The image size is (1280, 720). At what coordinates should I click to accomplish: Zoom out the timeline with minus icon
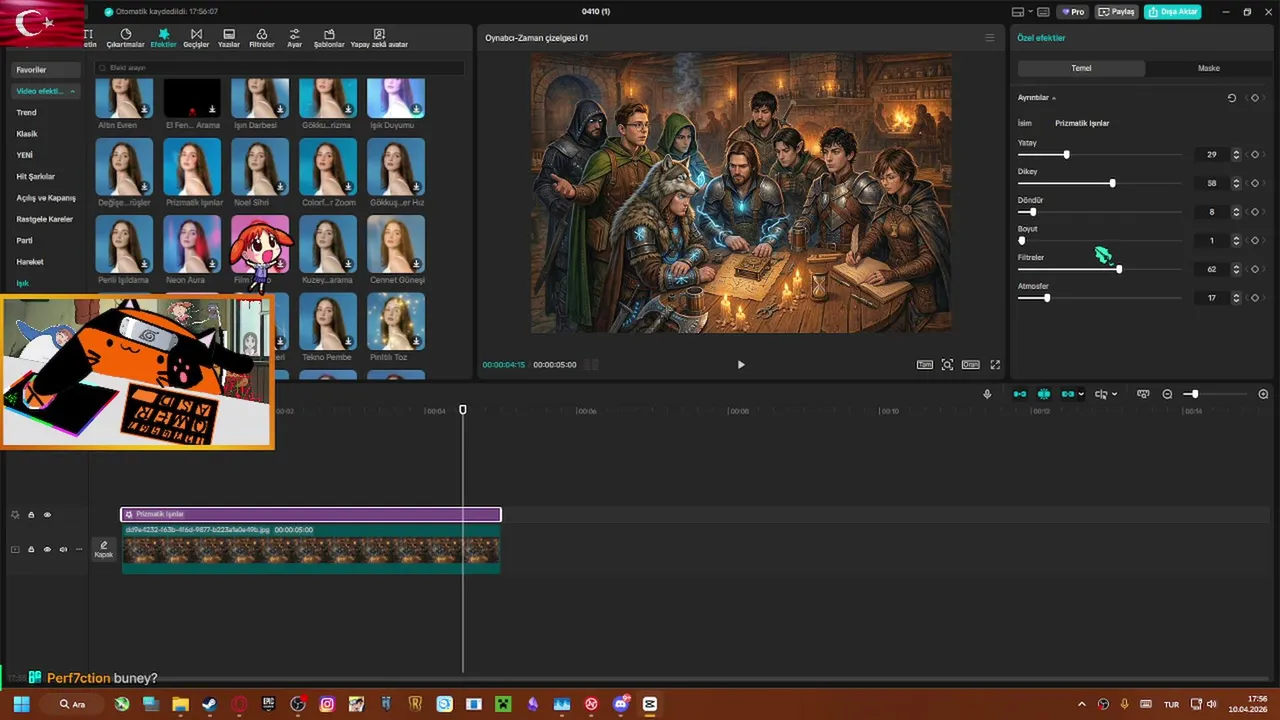1167,394
